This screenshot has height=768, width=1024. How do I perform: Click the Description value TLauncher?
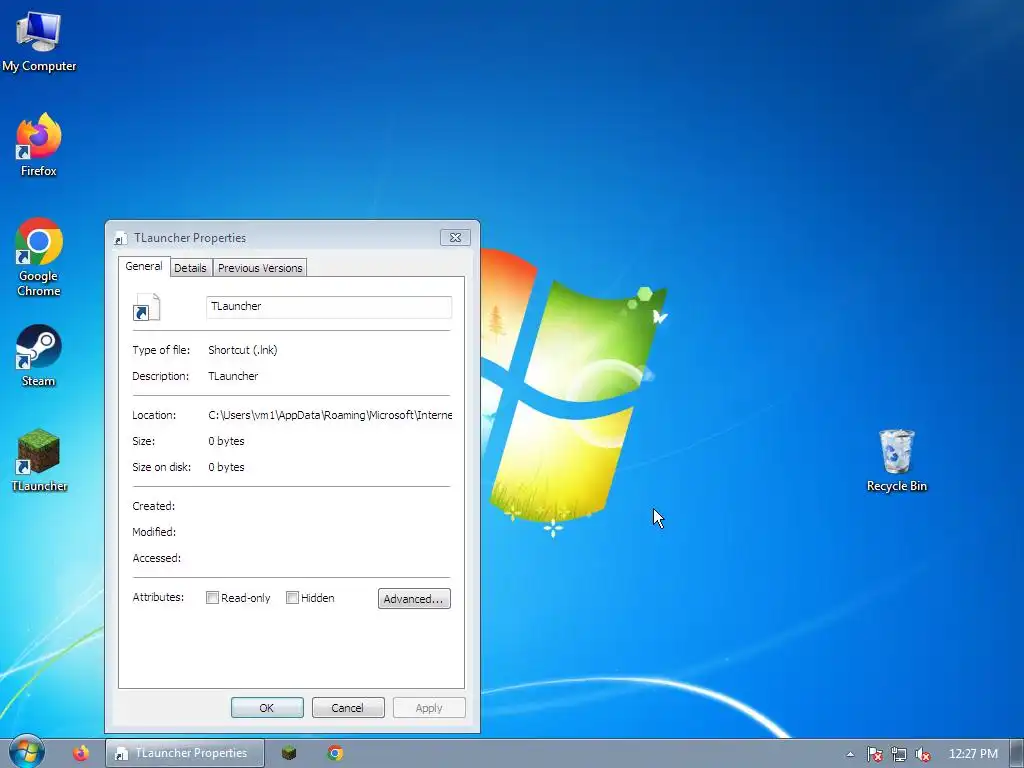tap(233, 376)
